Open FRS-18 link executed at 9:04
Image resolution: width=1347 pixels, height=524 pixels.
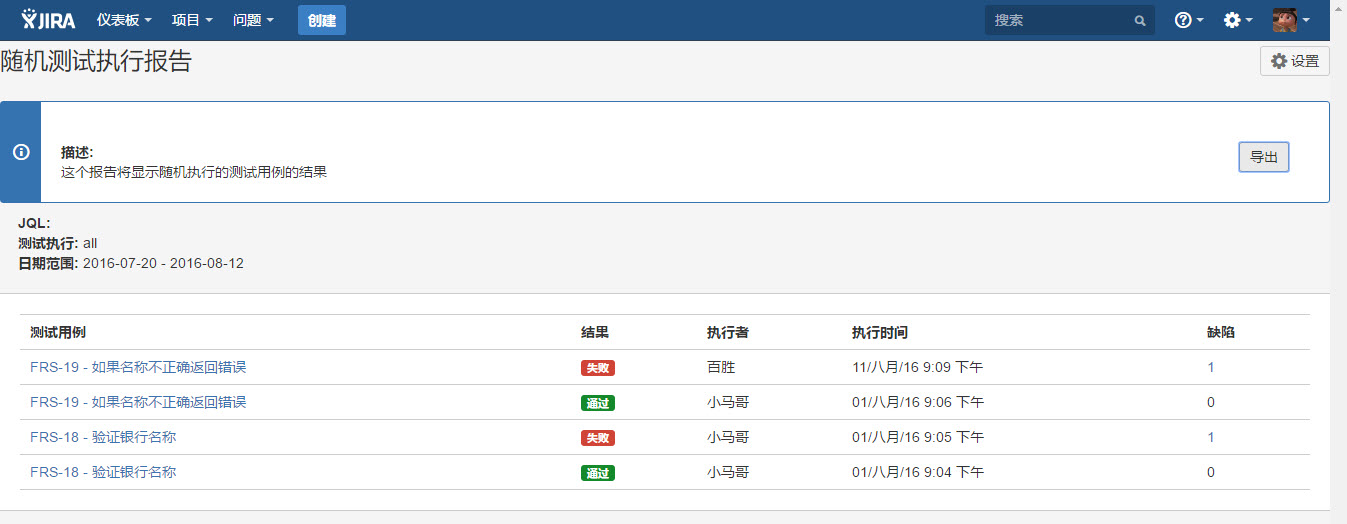[x=103, y=472]
